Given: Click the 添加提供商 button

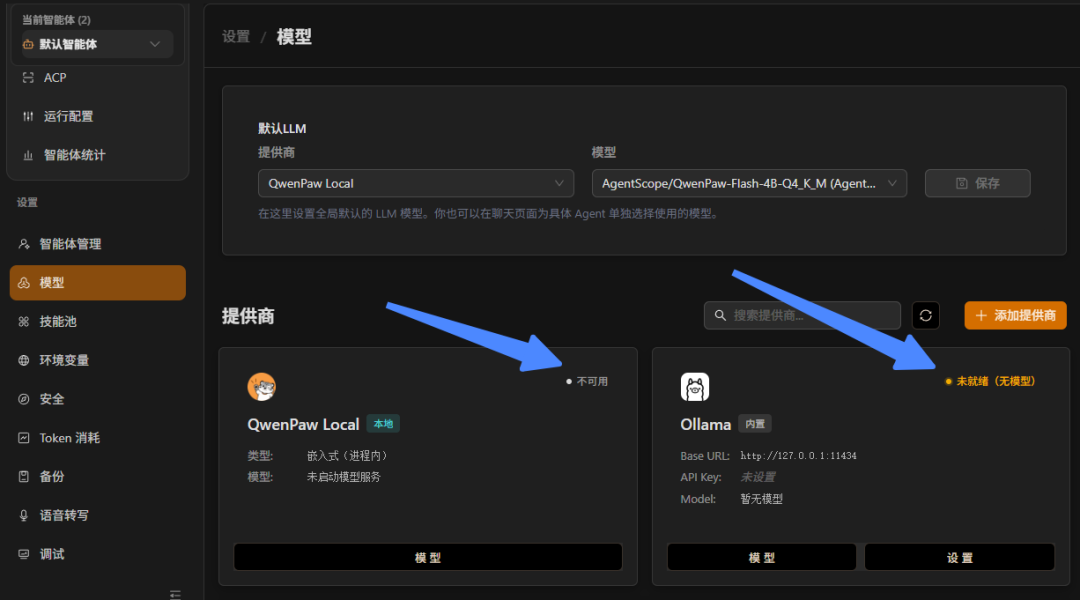Looking at the screenshot, I should [1015, 315].
